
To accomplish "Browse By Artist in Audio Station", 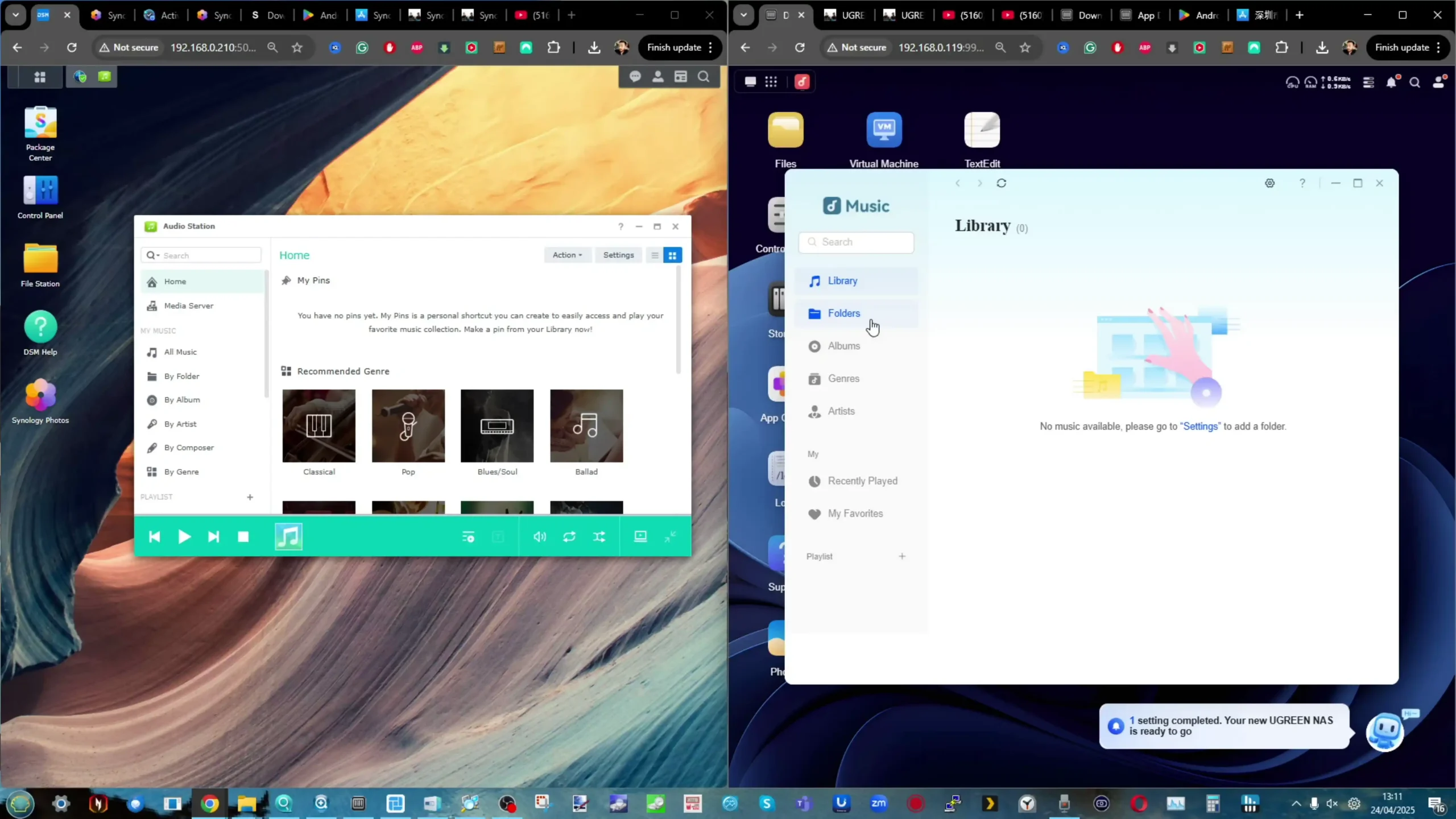I will pos(202,424).
